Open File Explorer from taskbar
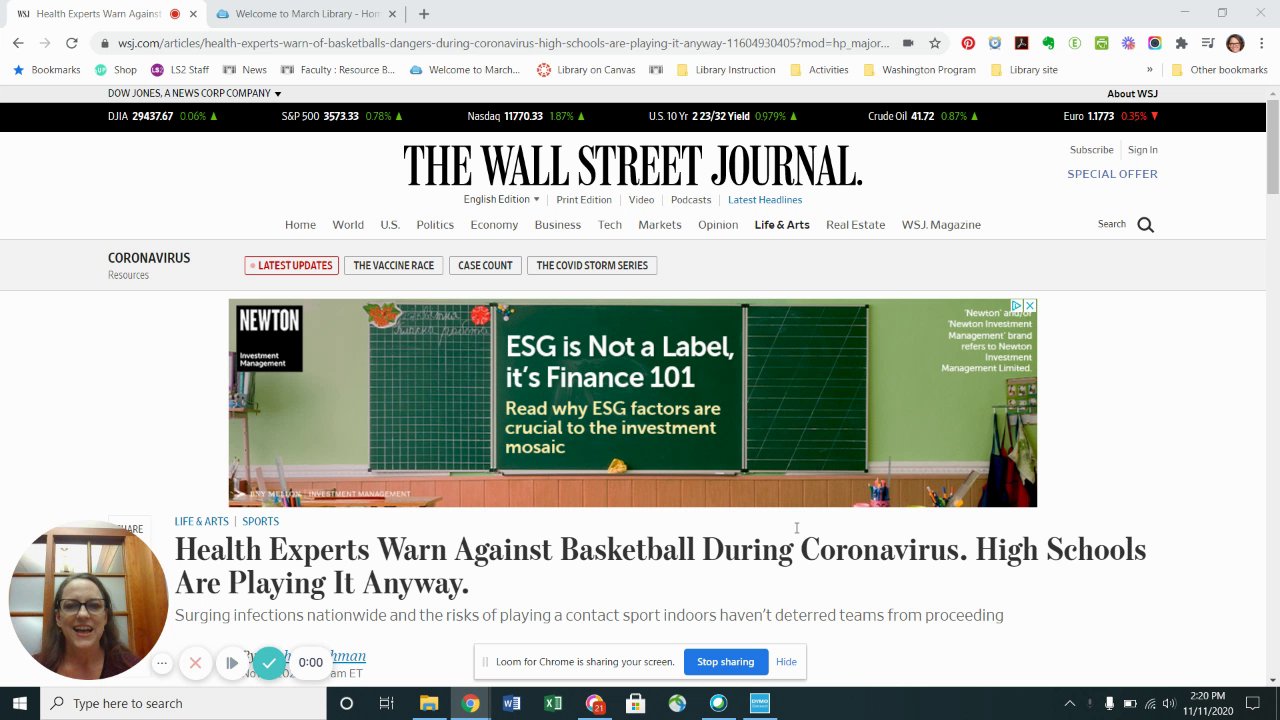This screenshot has height=720, width=1280. 429,703
